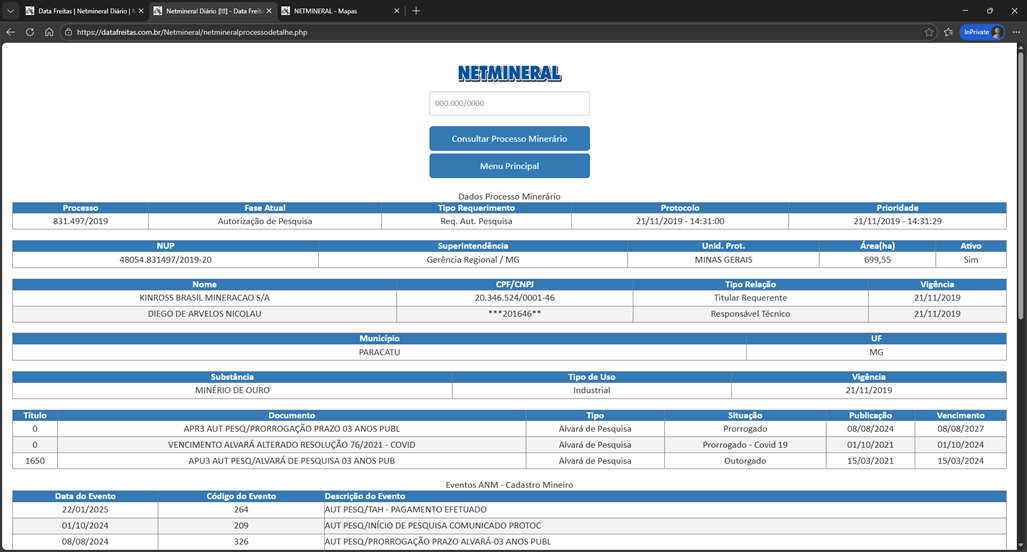Select CNPJ 20.346.524/0001-46
The height and width of the screenshot is (552, 1027).
tap(515, 298)
